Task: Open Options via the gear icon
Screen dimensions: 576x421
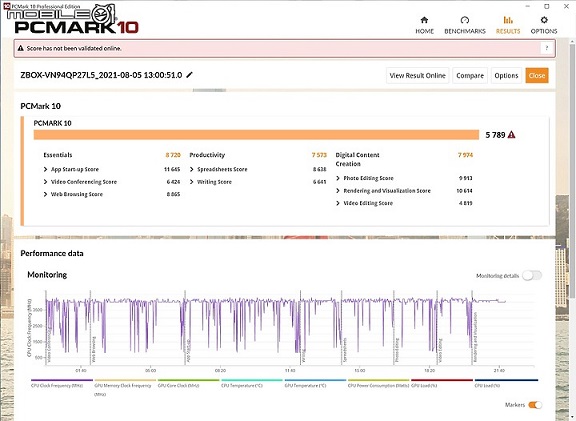Action: click(544, 20)
